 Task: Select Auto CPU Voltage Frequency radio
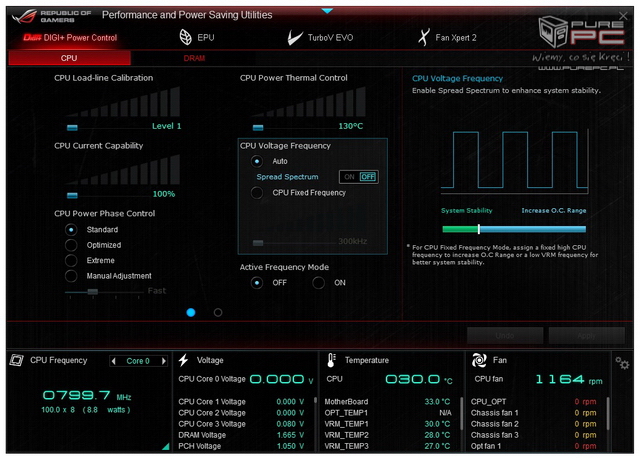(x=257, y=161)
